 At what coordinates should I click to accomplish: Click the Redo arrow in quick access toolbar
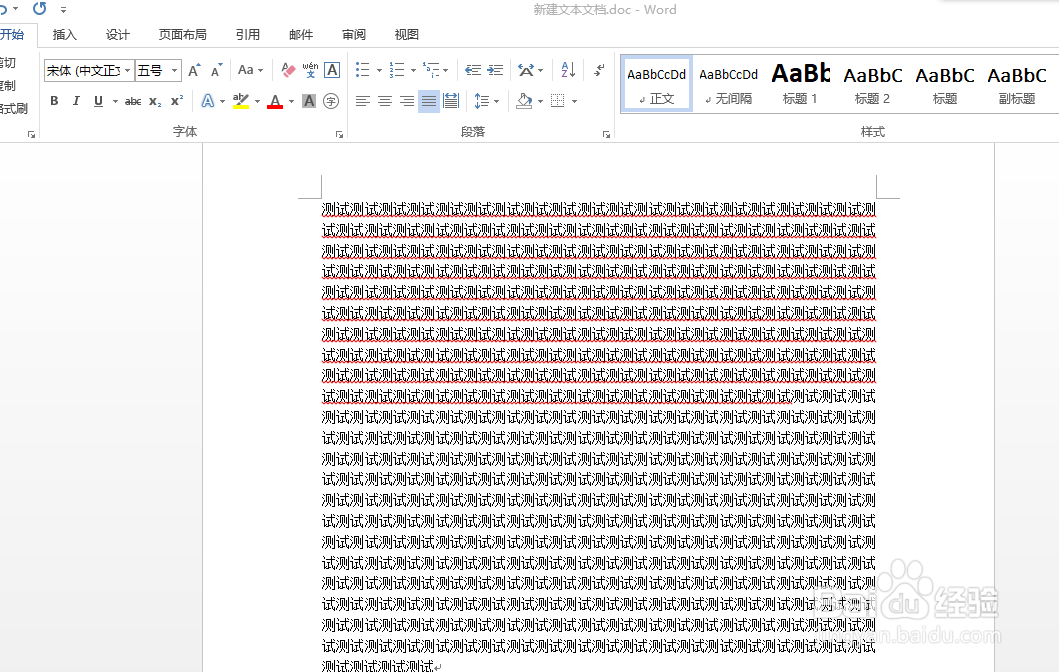coord(40,9)
